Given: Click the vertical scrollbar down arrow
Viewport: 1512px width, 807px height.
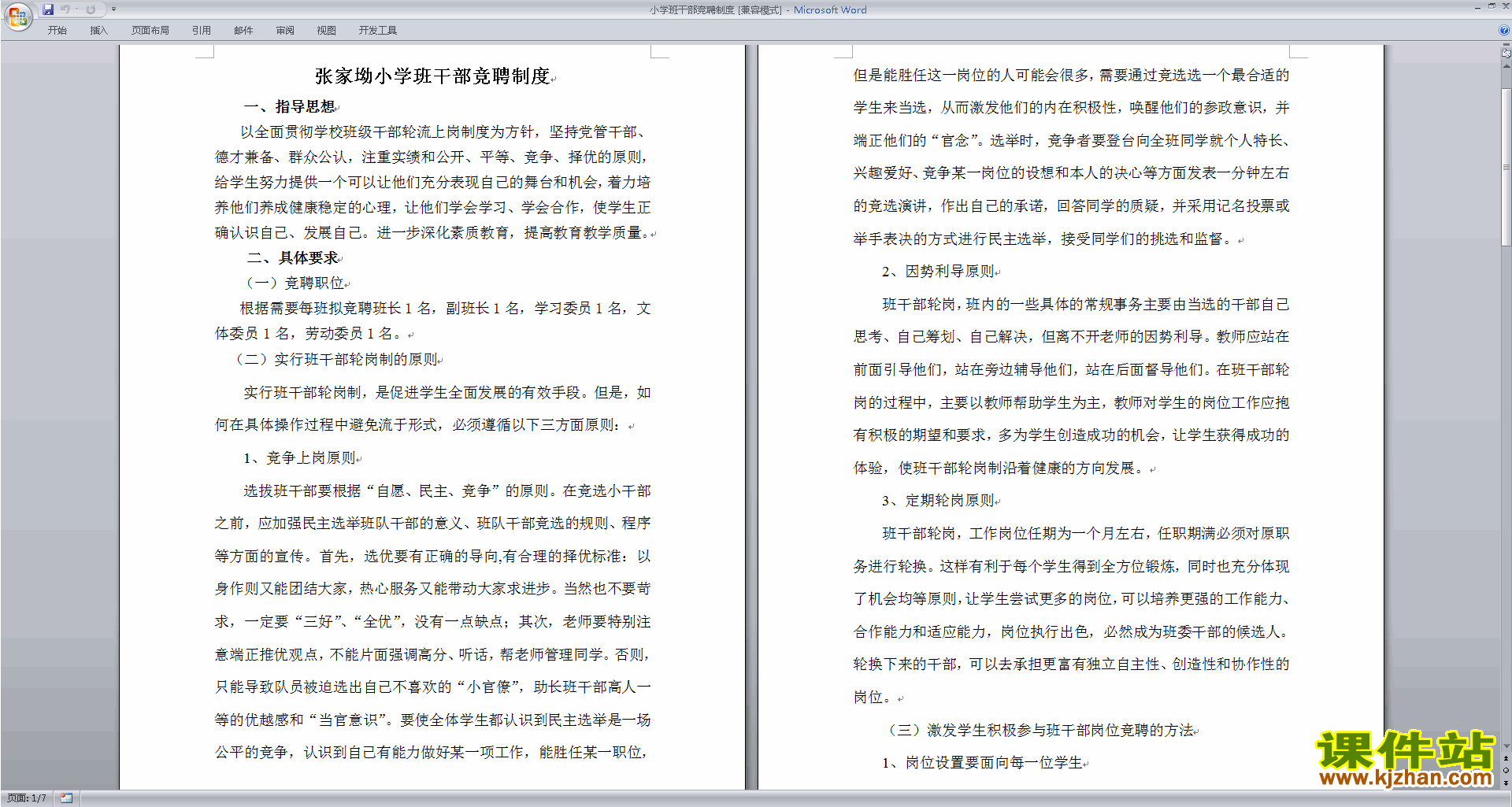Looking at the screenshot, I should click(1506, 746).
